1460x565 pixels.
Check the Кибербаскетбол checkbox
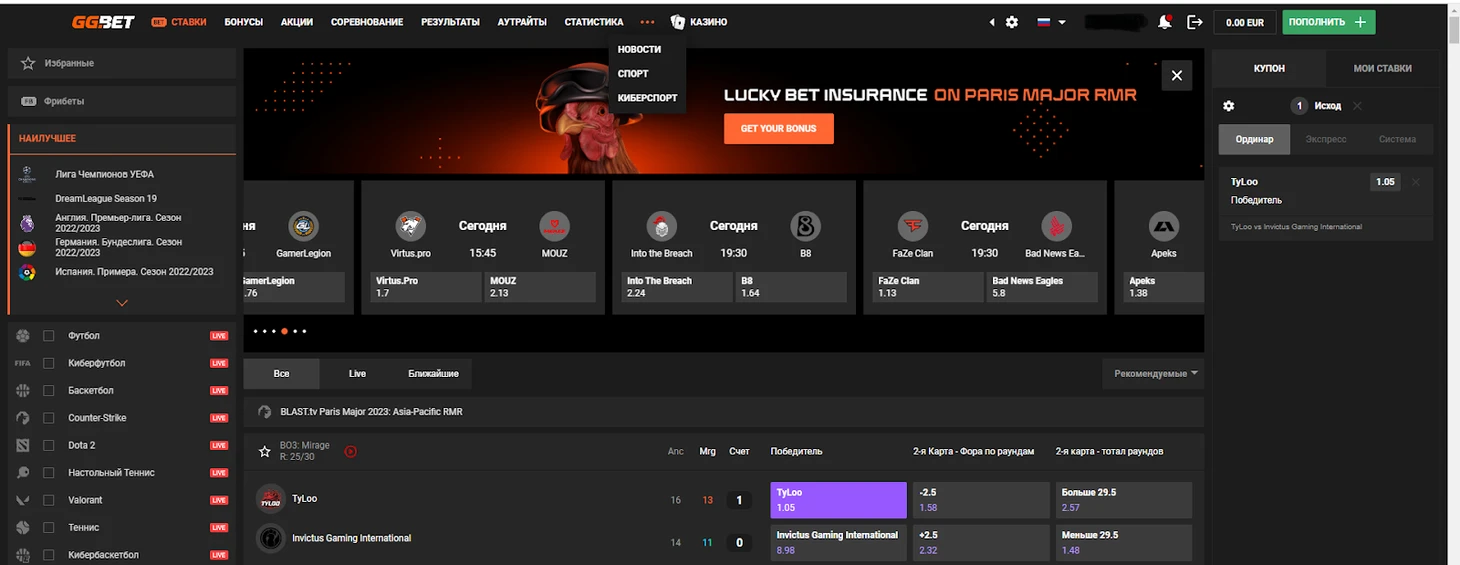[49, 554]
